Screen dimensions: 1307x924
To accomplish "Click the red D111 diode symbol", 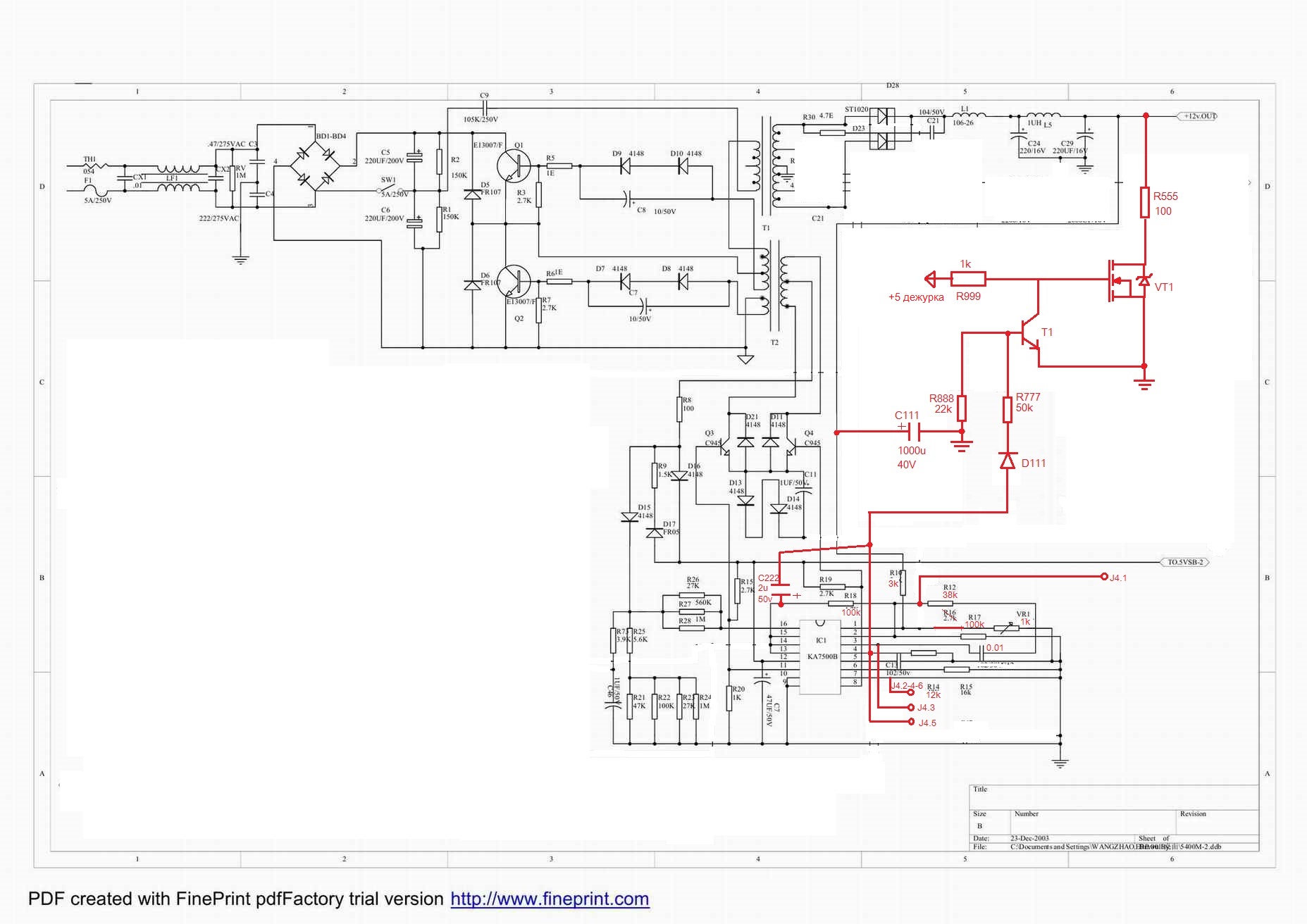I will click(x=1008, y=461).
